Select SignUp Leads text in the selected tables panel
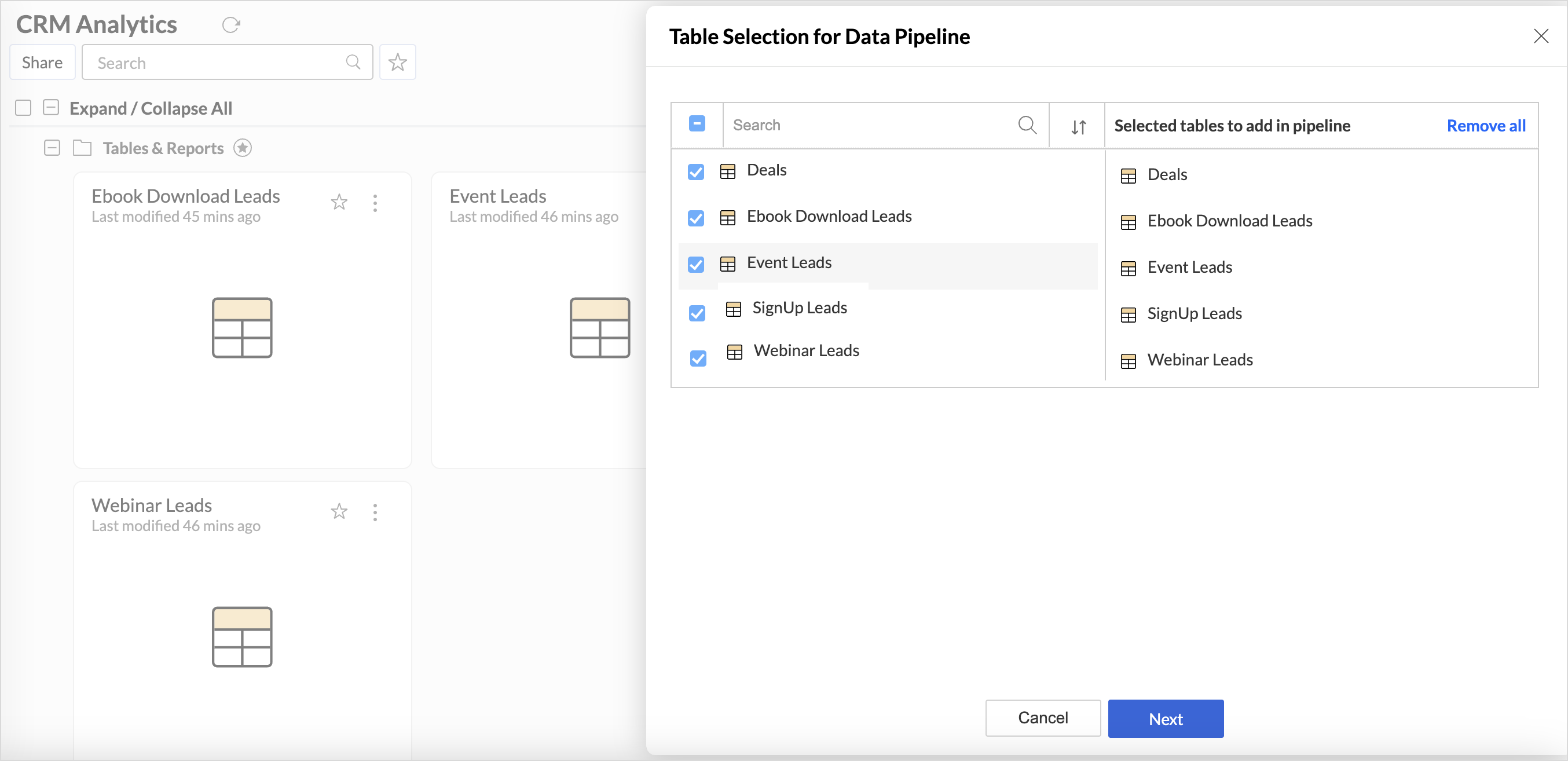 pyautogui.click(x=1195, y=313)
